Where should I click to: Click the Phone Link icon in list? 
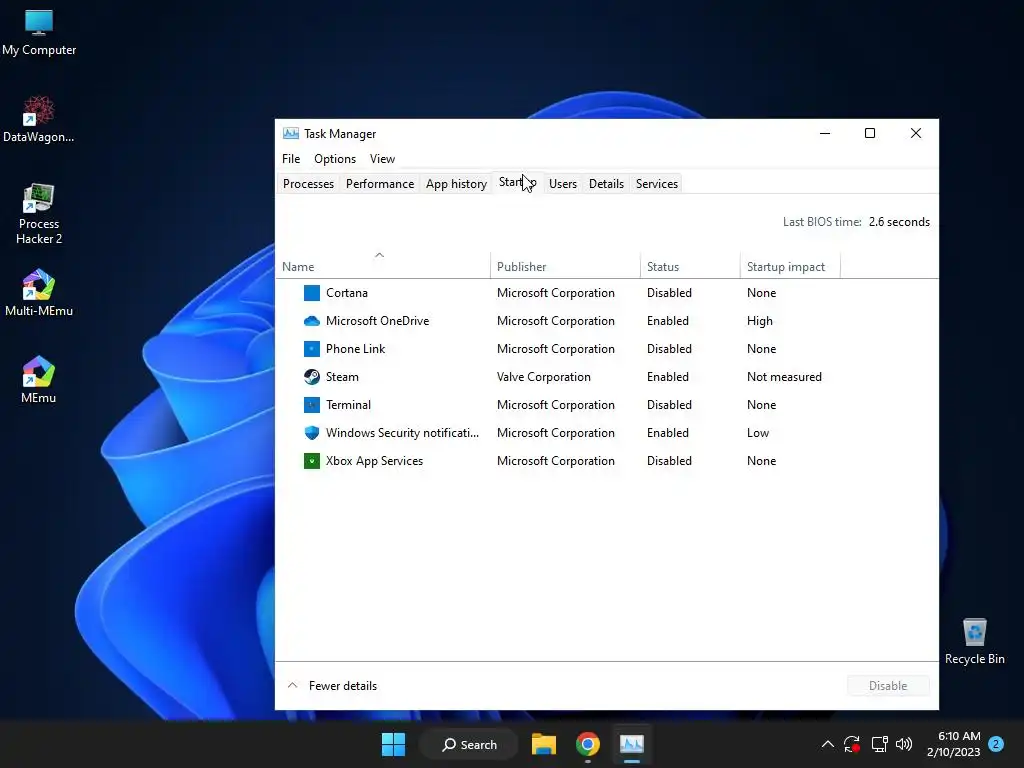click(312, 349)
